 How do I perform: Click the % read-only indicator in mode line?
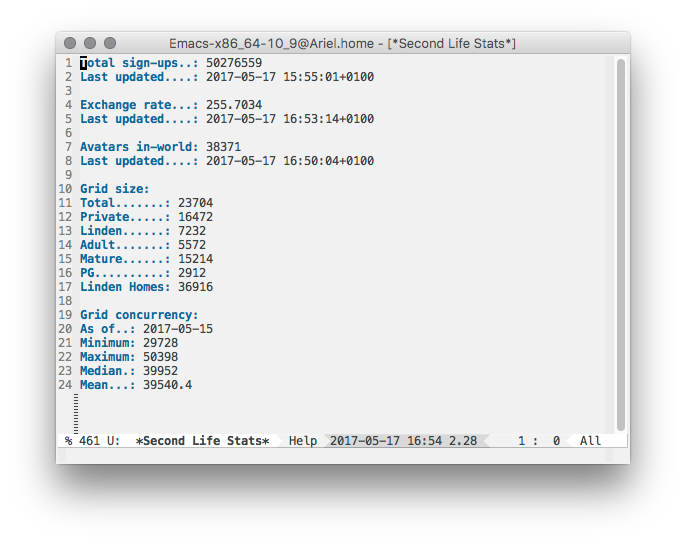pos(68,441)
